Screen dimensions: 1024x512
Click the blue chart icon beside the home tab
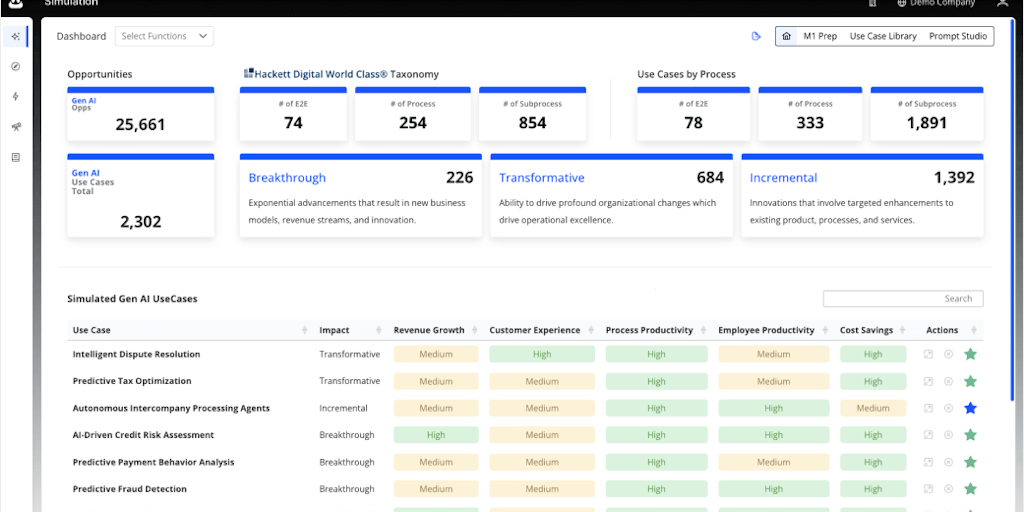pyautogui.click(x=756, y=36)
